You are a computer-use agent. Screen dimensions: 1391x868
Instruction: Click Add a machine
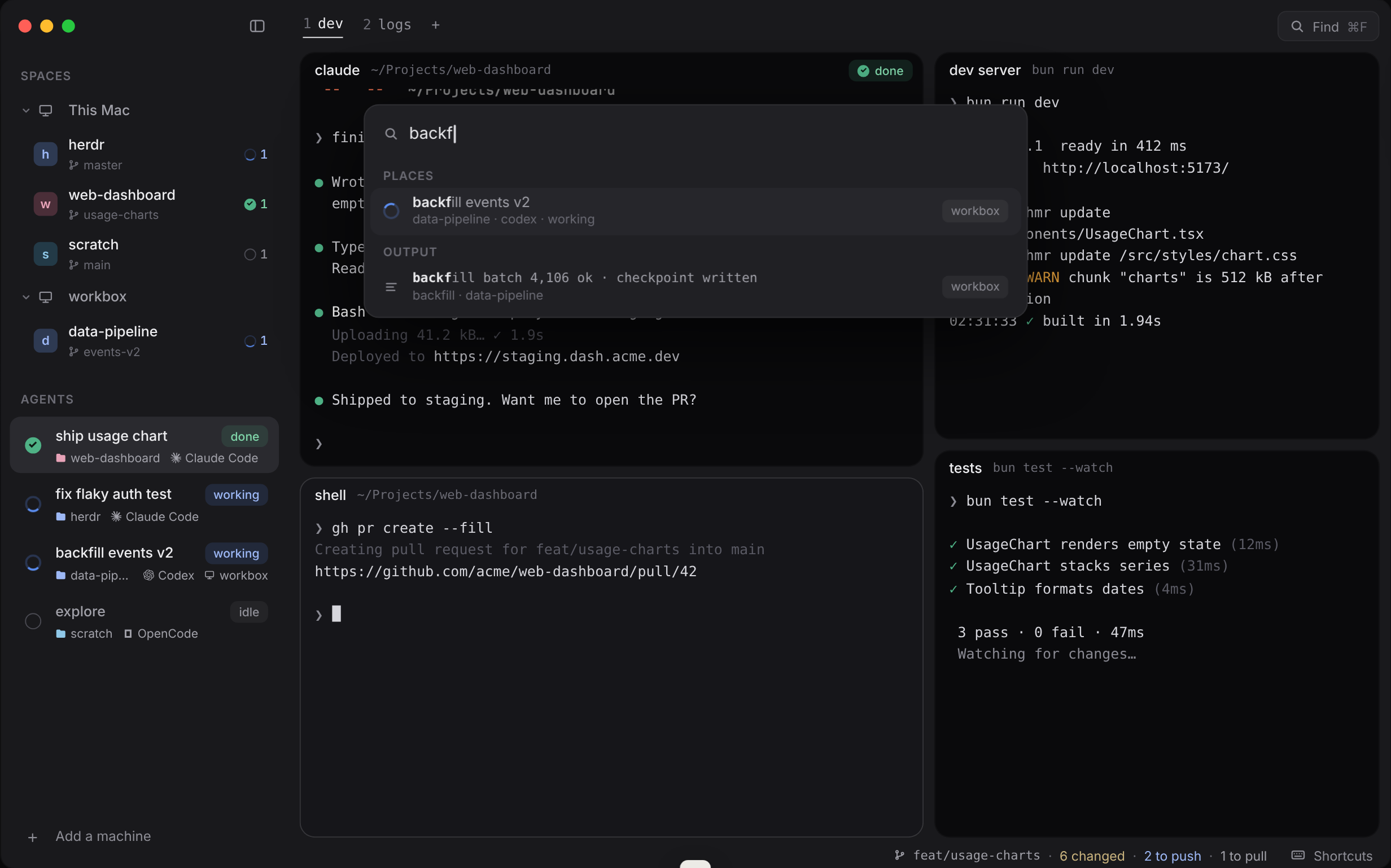click(x=90, y=836)
